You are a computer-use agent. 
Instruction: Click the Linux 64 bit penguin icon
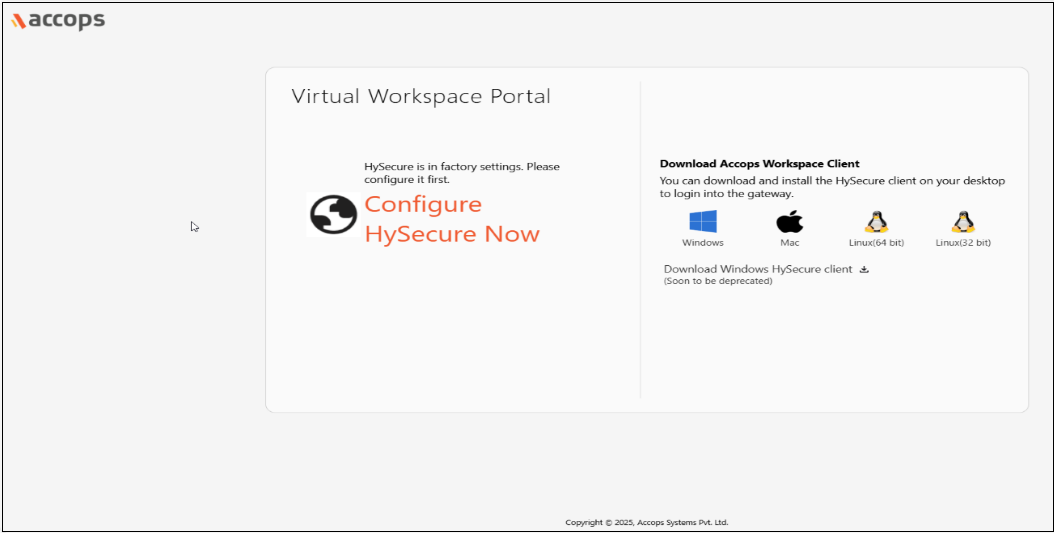pyautogui.click(x=876, y=221)
